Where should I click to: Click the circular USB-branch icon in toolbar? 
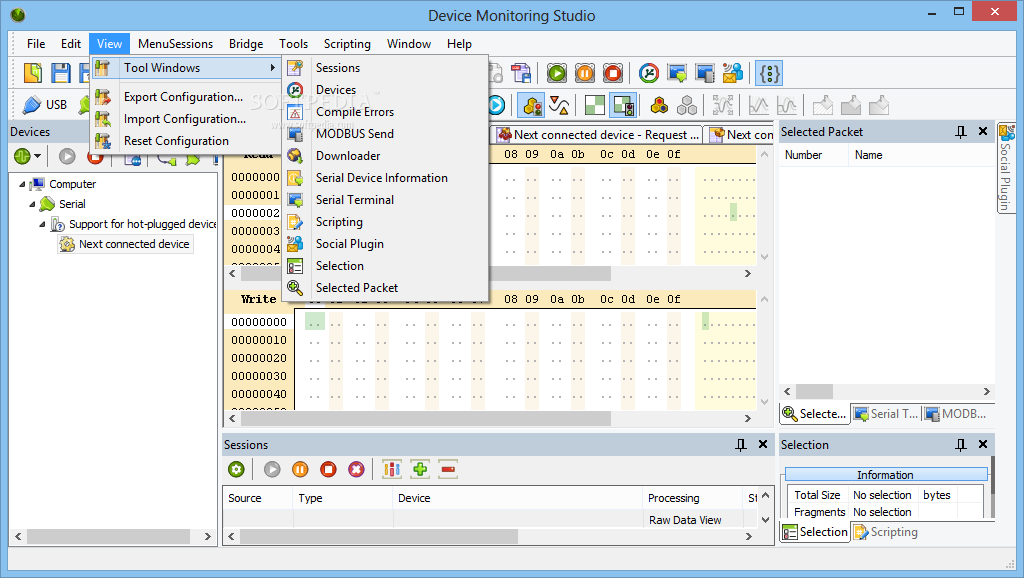[x=648, y=73]
